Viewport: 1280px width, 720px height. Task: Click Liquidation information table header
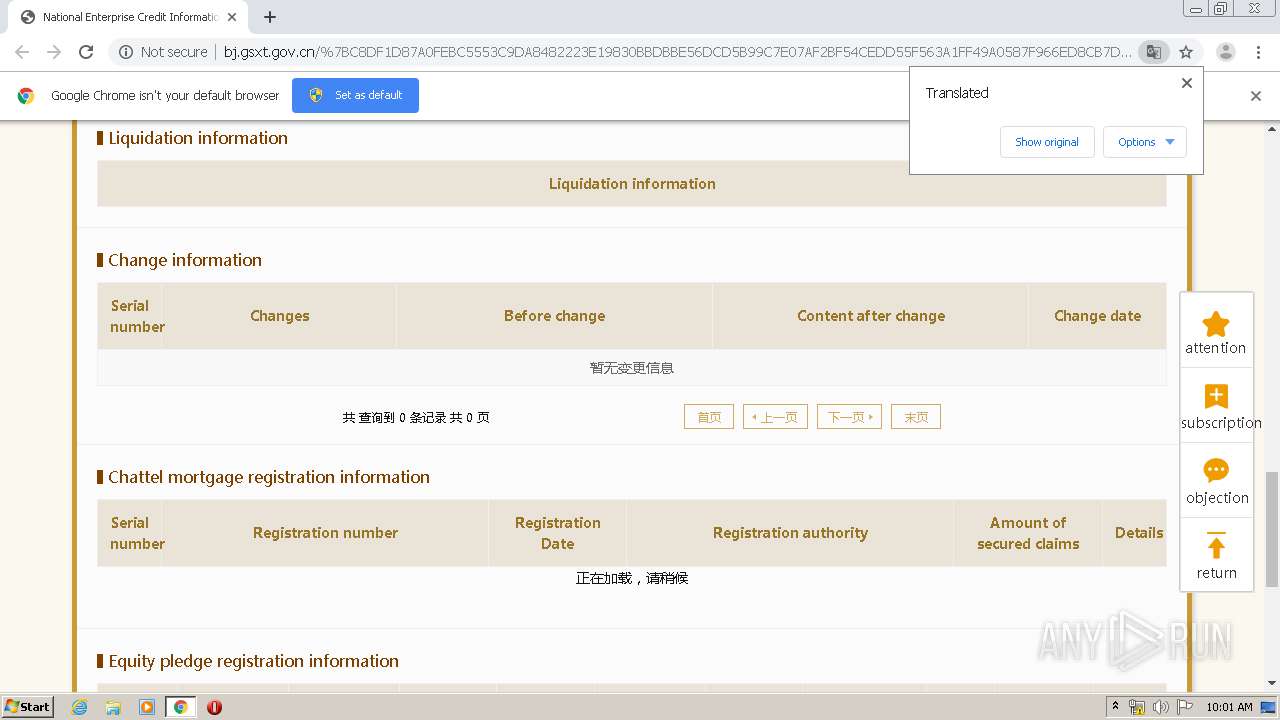coord(632,184)
